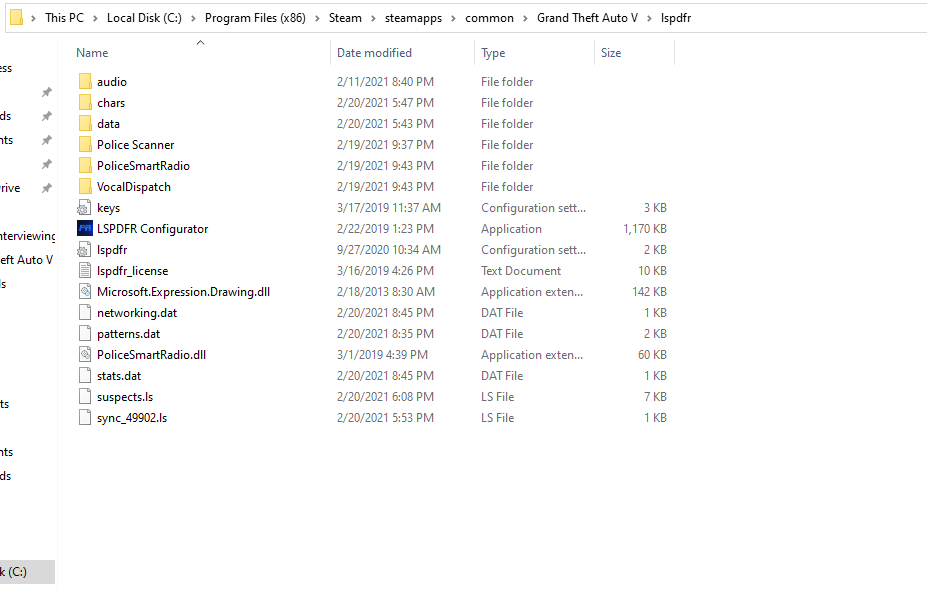Expand chevron before This PC in path
Viewport: 927px width, 591px height.
[x=34, y=18]
